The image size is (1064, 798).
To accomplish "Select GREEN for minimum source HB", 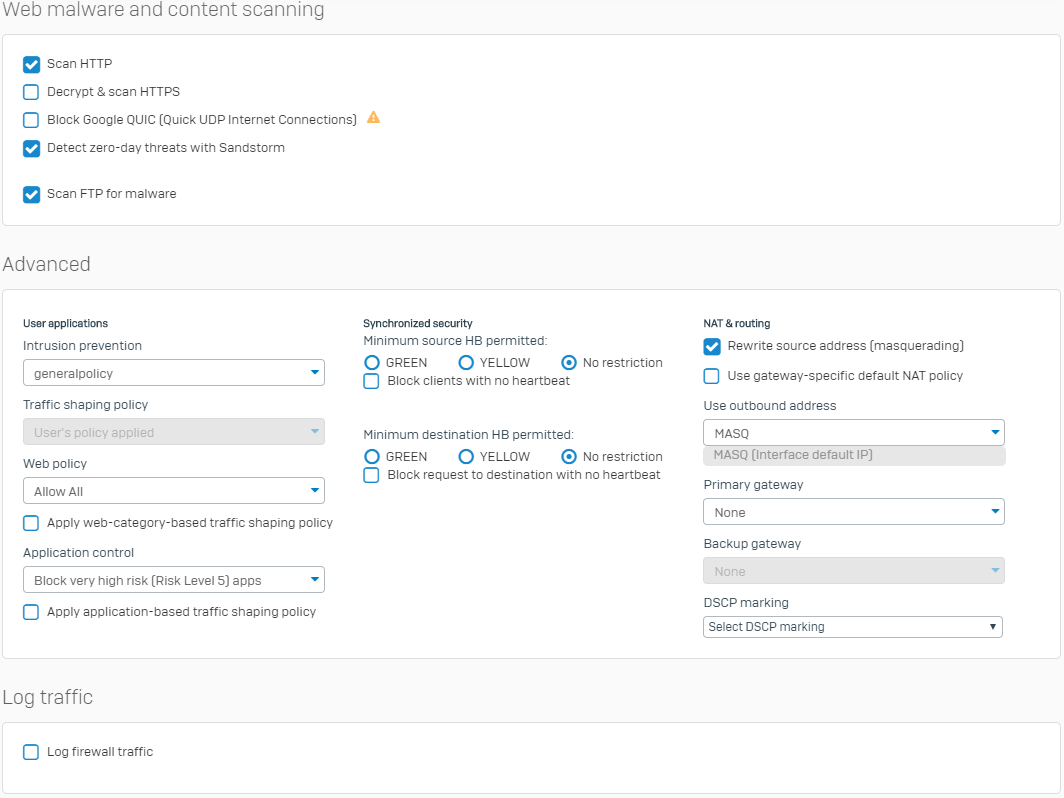I will (372, 363).
